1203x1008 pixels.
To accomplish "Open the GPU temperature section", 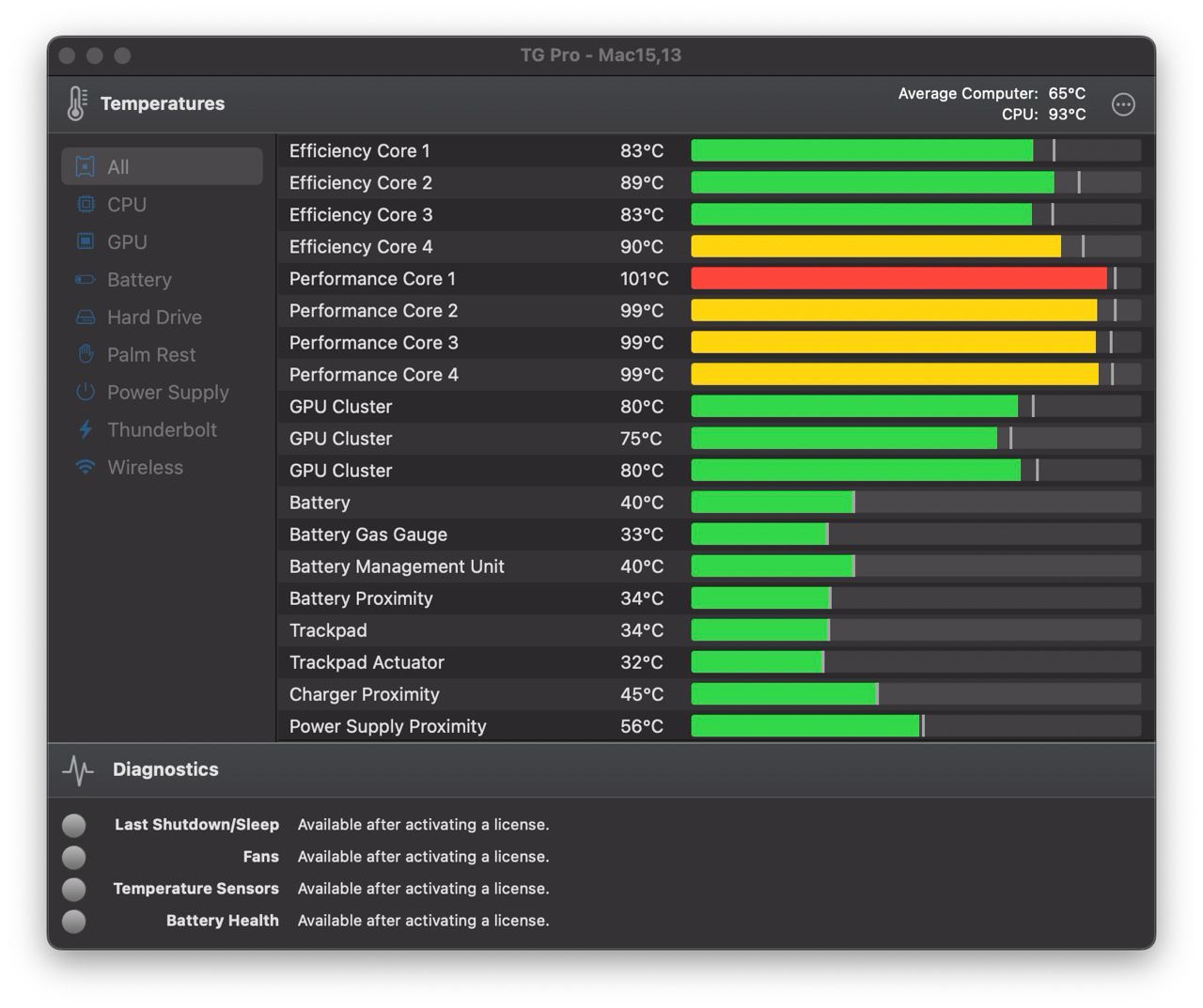I will pyautogui.click(x=126, y=241).
